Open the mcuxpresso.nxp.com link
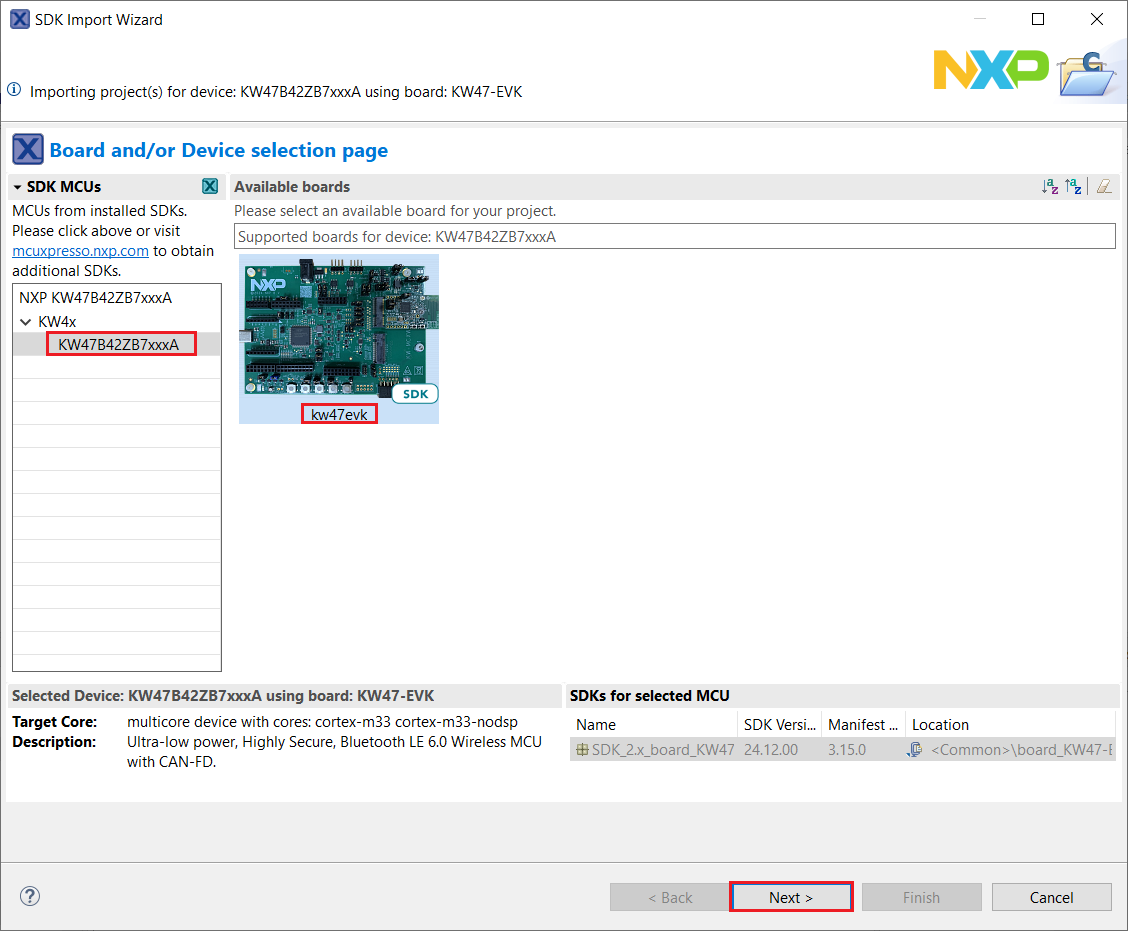This screenshot has width=1128, height=931. click(x=80, y=251)
